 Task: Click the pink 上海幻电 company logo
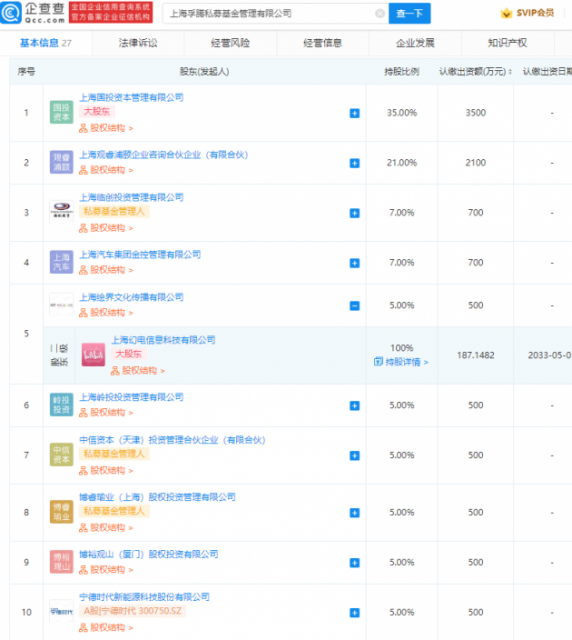93,355
